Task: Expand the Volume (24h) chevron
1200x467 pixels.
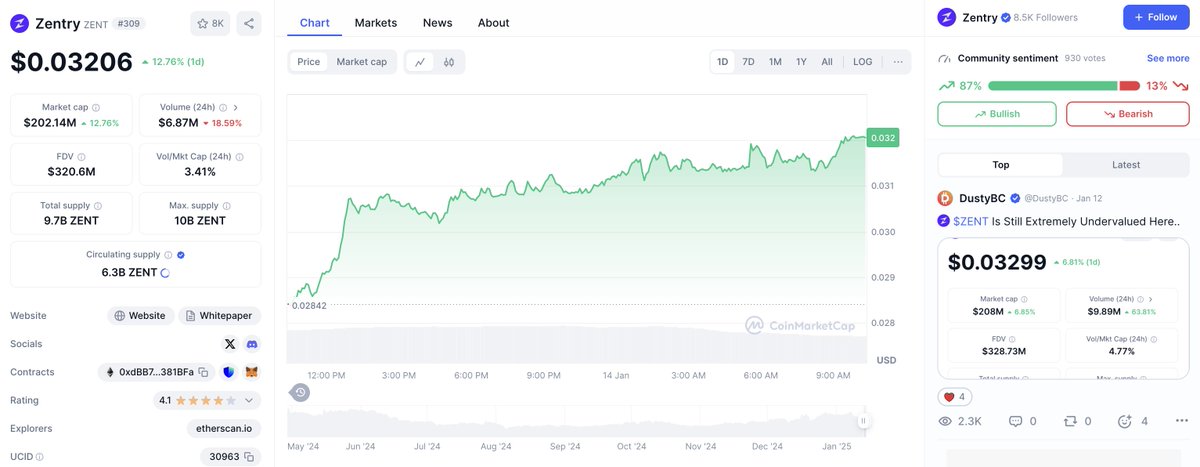Action: click(x=234, y=106)
